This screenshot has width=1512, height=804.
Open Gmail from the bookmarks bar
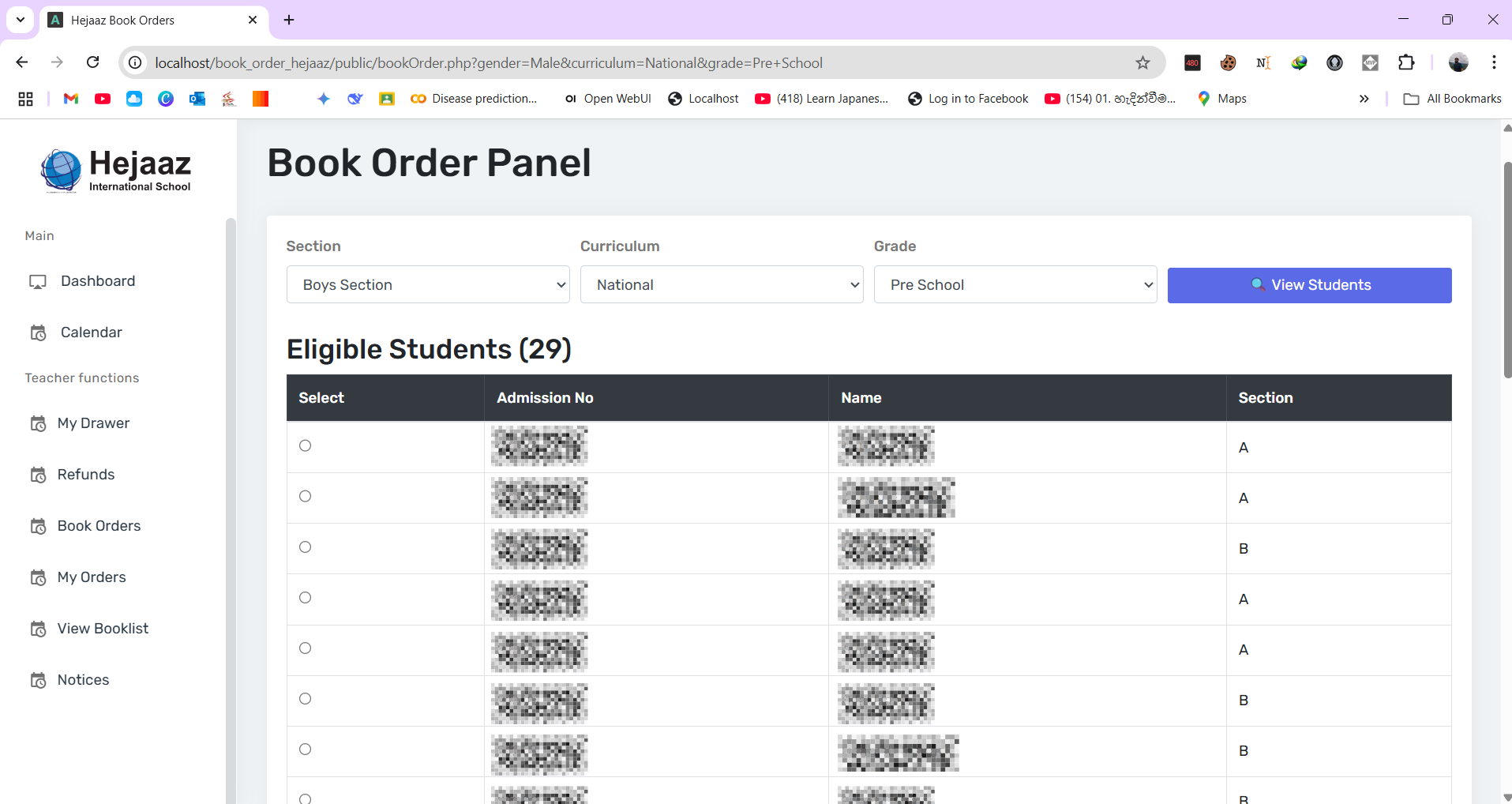tap(70, 99)
